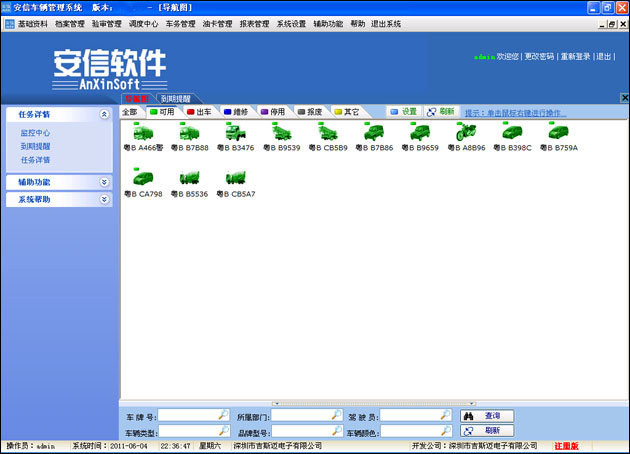Screen dimensions: 630x454
Task: Click the 更改密码 link
Action: [540, 57]
